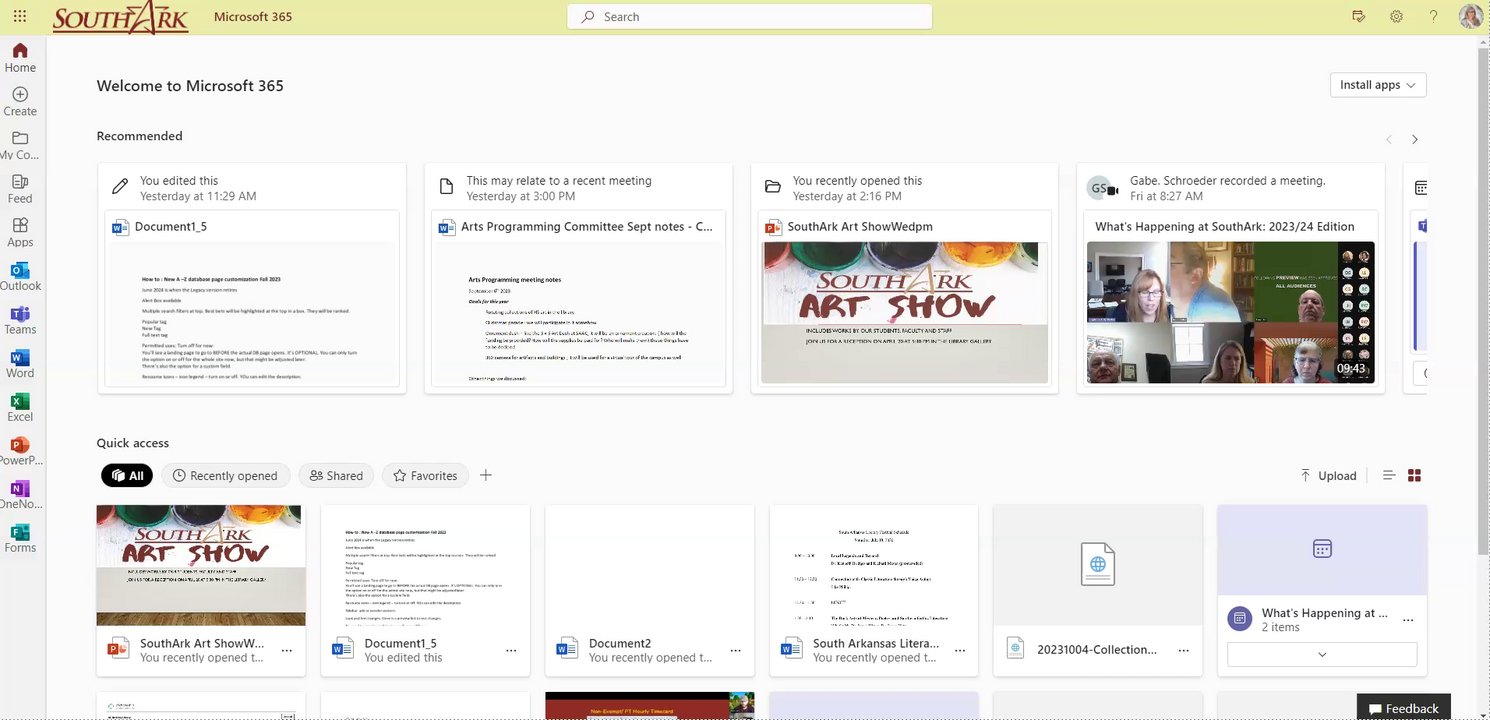Click 'Gabe. Schroeder recorded a meeting.' text

pyautogui.click(x=1227, y=181)
